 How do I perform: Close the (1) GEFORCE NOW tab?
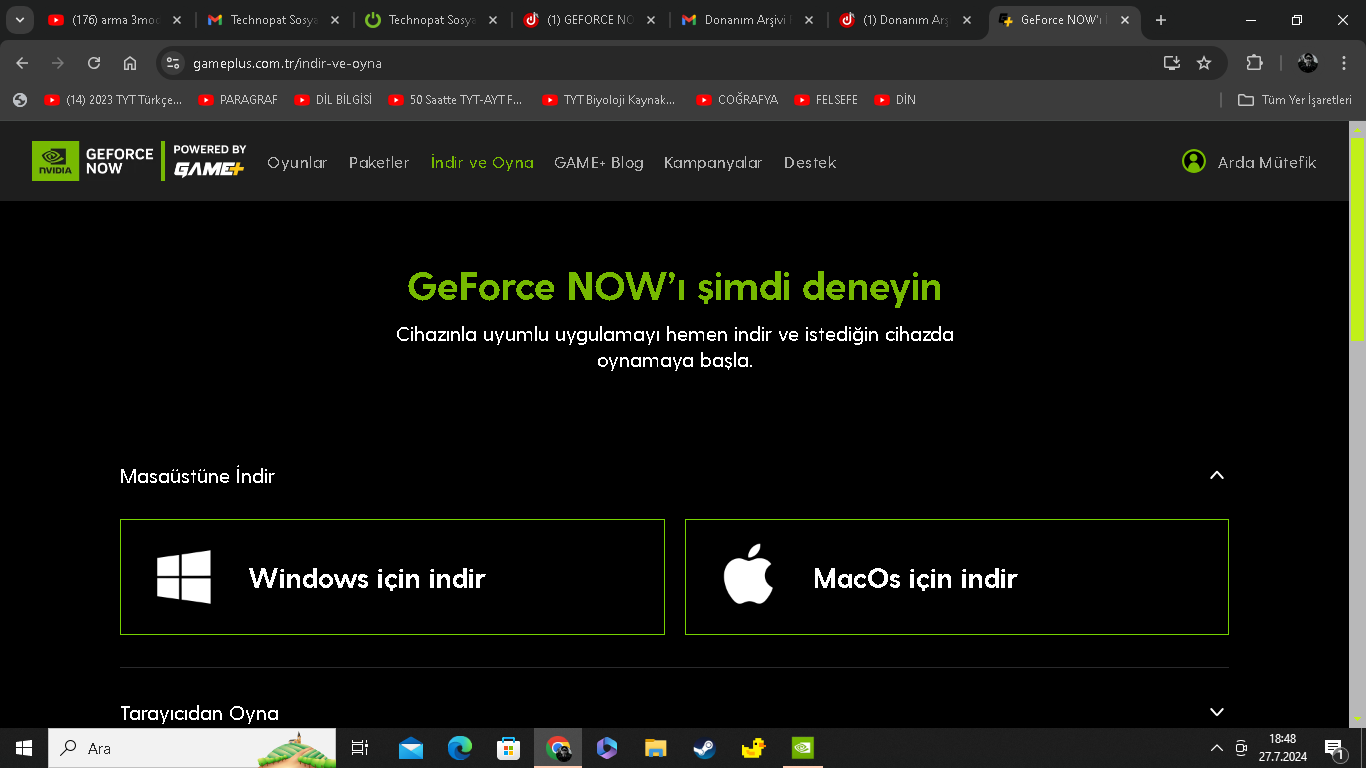coord(651,20)
